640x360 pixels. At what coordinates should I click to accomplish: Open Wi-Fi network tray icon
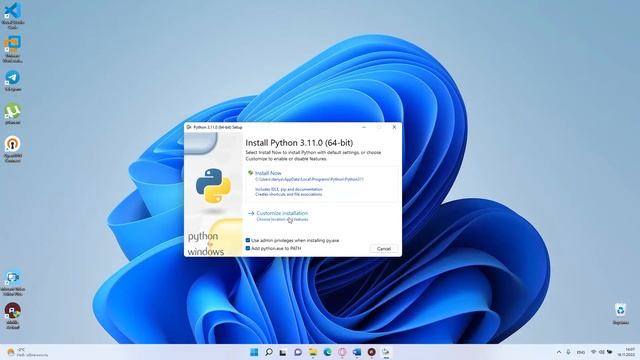tap(593, 352)
